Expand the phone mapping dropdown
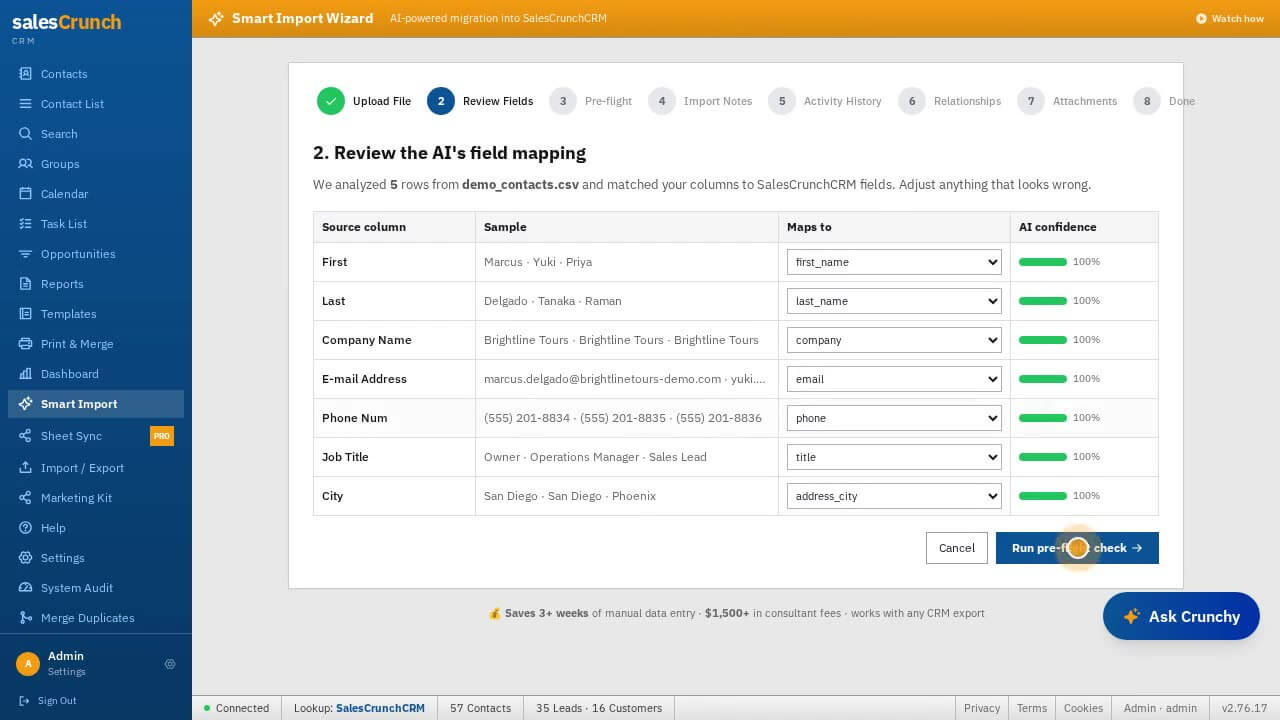 894,418
